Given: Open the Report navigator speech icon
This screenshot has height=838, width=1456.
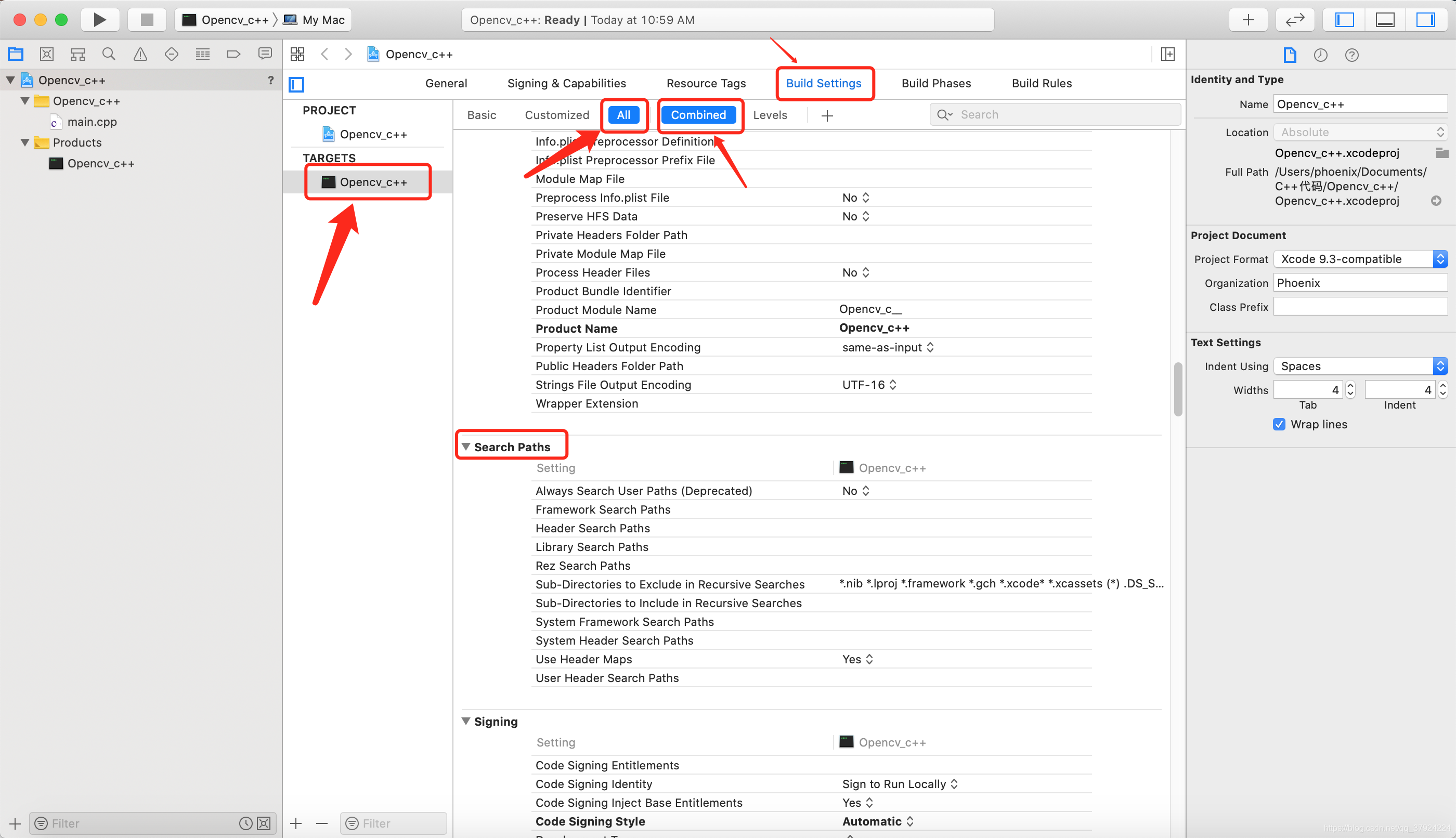Looking at the screenshot, I should (265, 54).
